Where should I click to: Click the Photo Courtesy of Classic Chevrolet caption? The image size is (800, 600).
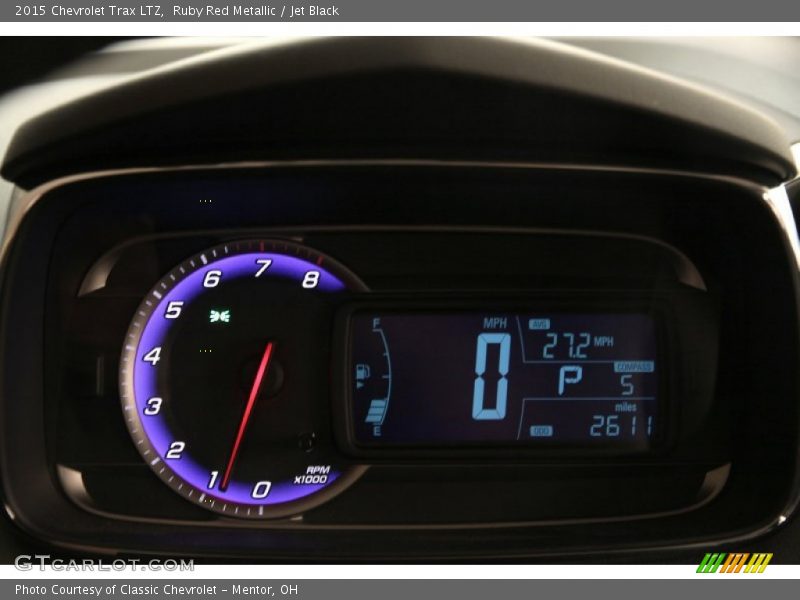[156, 590]
